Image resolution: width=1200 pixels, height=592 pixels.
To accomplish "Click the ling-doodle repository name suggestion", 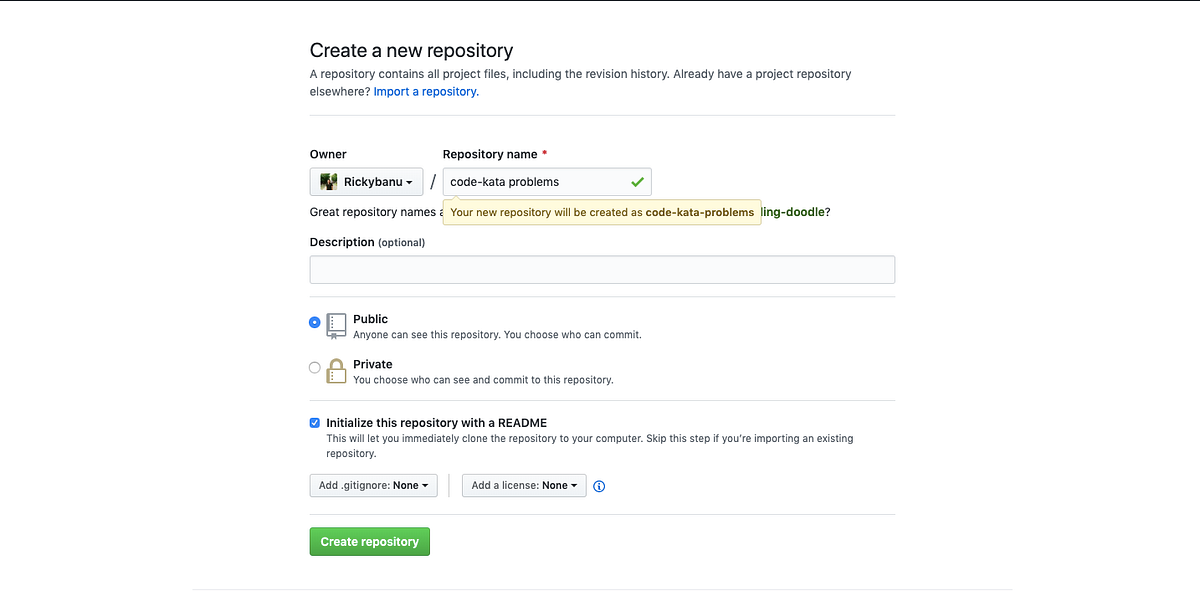I will click(x=793, y=211).
